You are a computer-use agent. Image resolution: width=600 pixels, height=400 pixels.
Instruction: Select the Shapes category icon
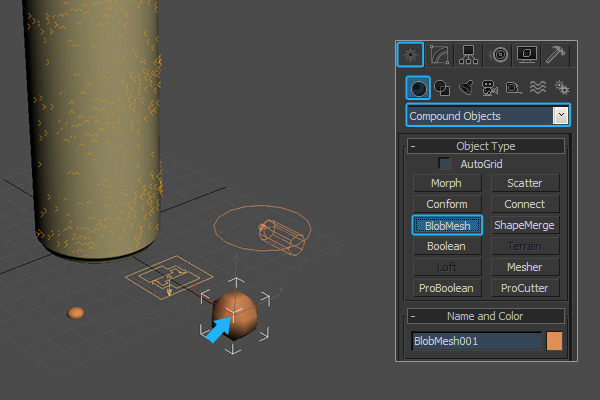[442, 88]
